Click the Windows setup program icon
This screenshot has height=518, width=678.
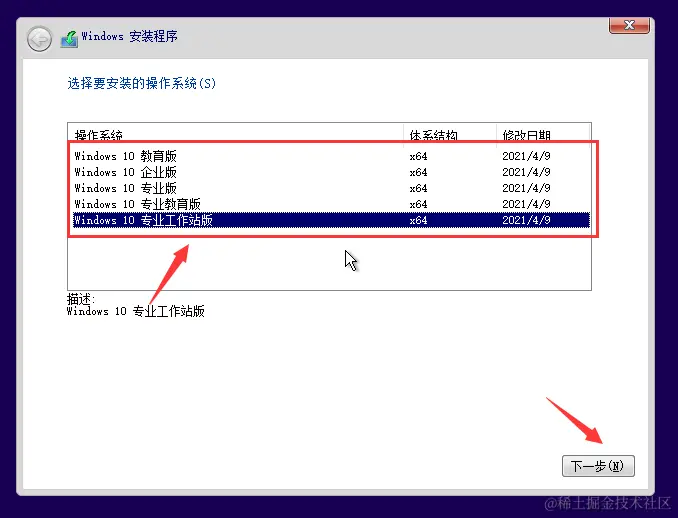(69, 39)
